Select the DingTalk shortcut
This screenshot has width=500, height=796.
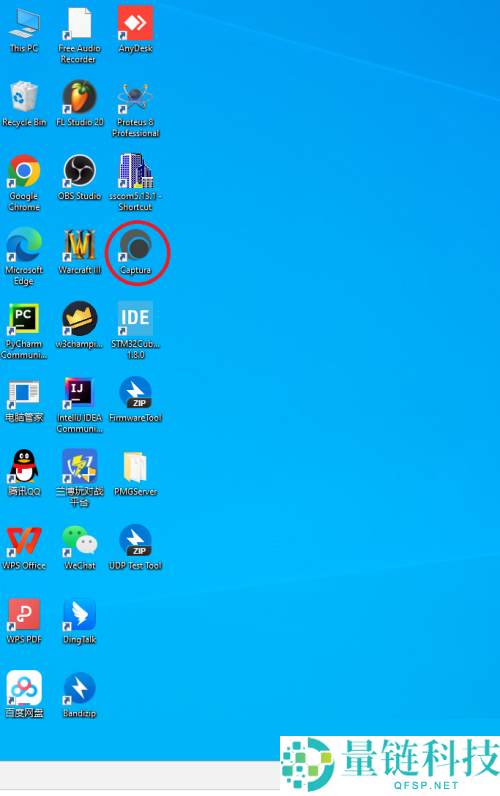point(80,621)
